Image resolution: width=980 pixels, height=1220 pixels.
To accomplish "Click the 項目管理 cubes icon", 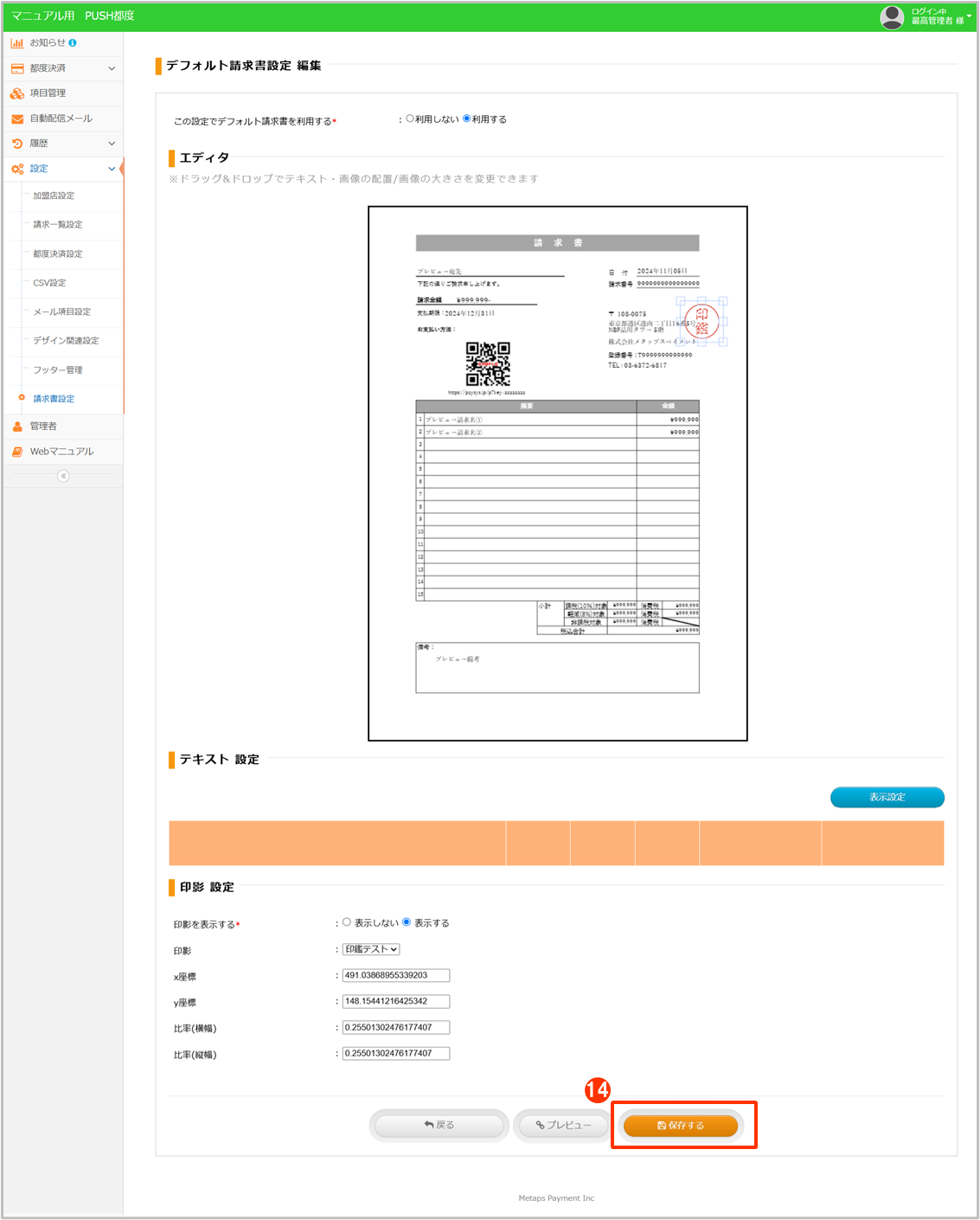I will point(17,93).
